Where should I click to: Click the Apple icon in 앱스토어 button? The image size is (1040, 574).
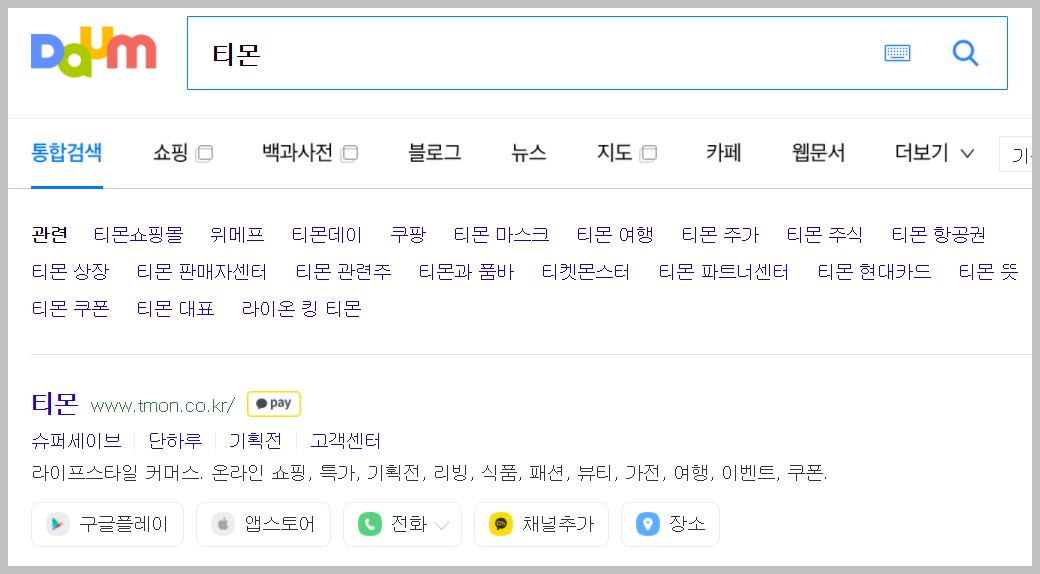(x=223, y=524)
